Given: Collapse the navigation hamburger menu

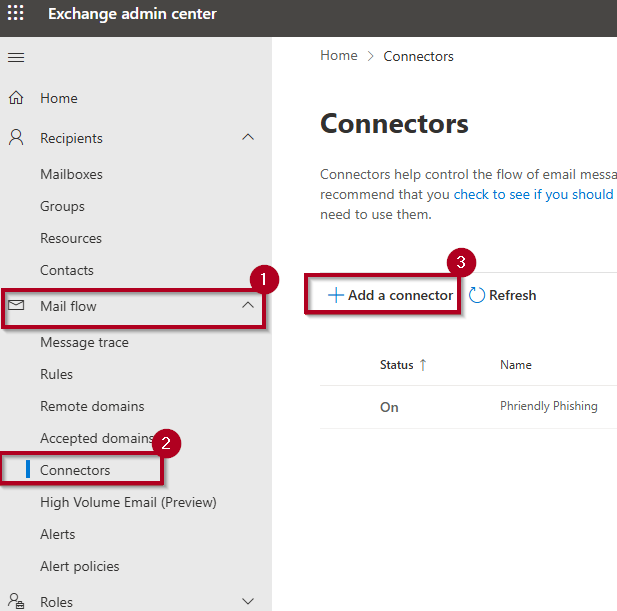Looking at the screenshot, I should pos(16,57).
